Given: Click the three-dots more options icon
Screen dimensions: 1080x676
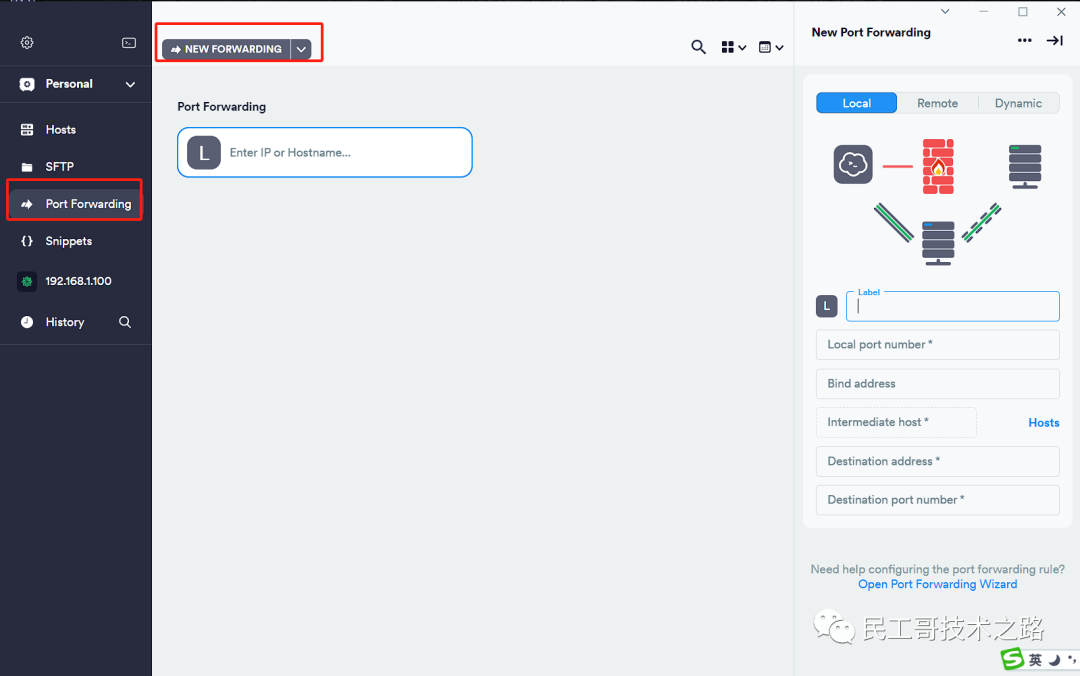Looking at the screenshot, I should (1024, 41).
